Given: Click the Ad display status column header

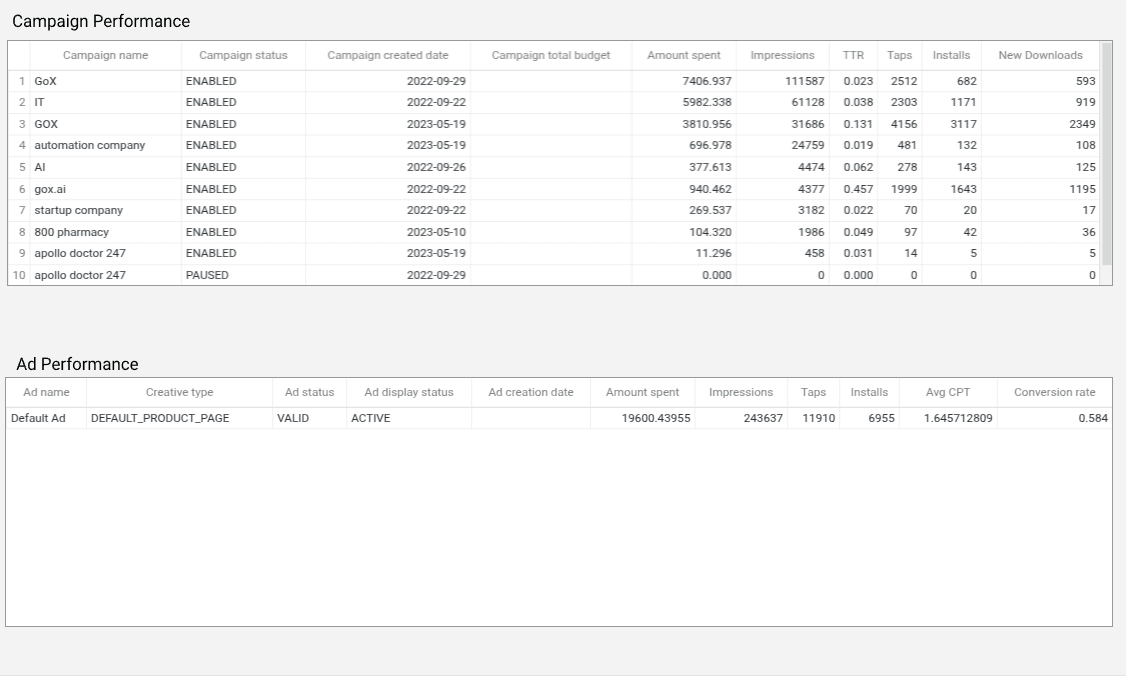Looking at the screenshot, I should point(409,392).
